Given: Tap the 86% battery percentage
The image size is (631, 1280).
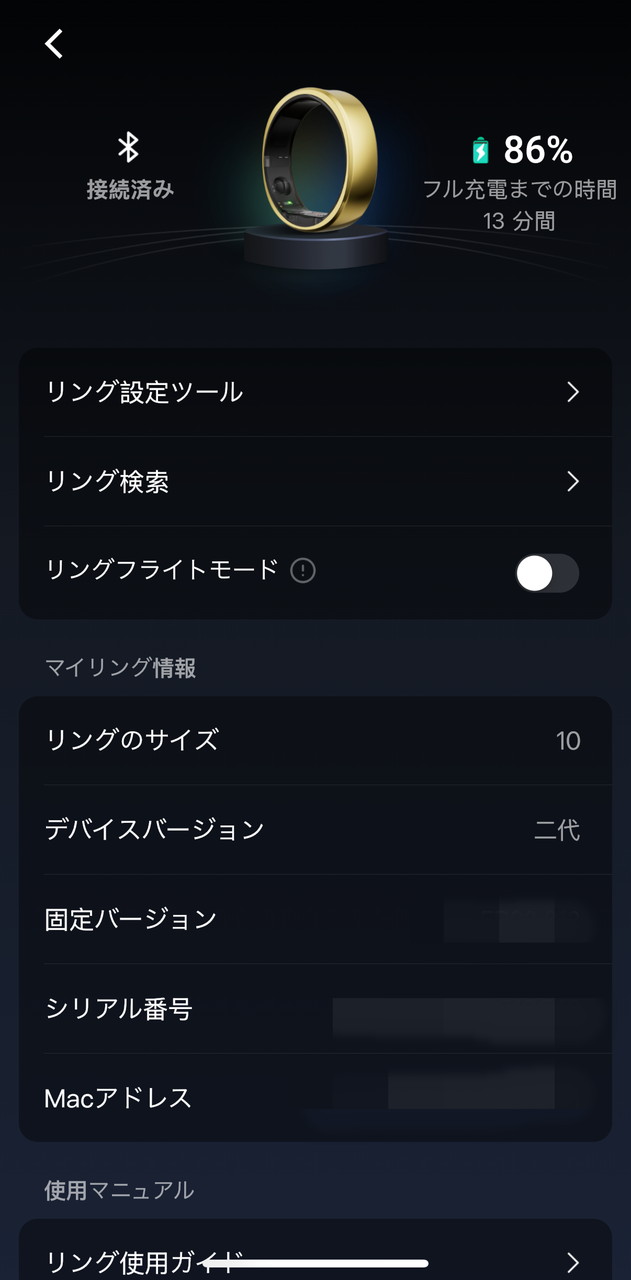Looking at the screenshot, I should (x=538, y=151).
